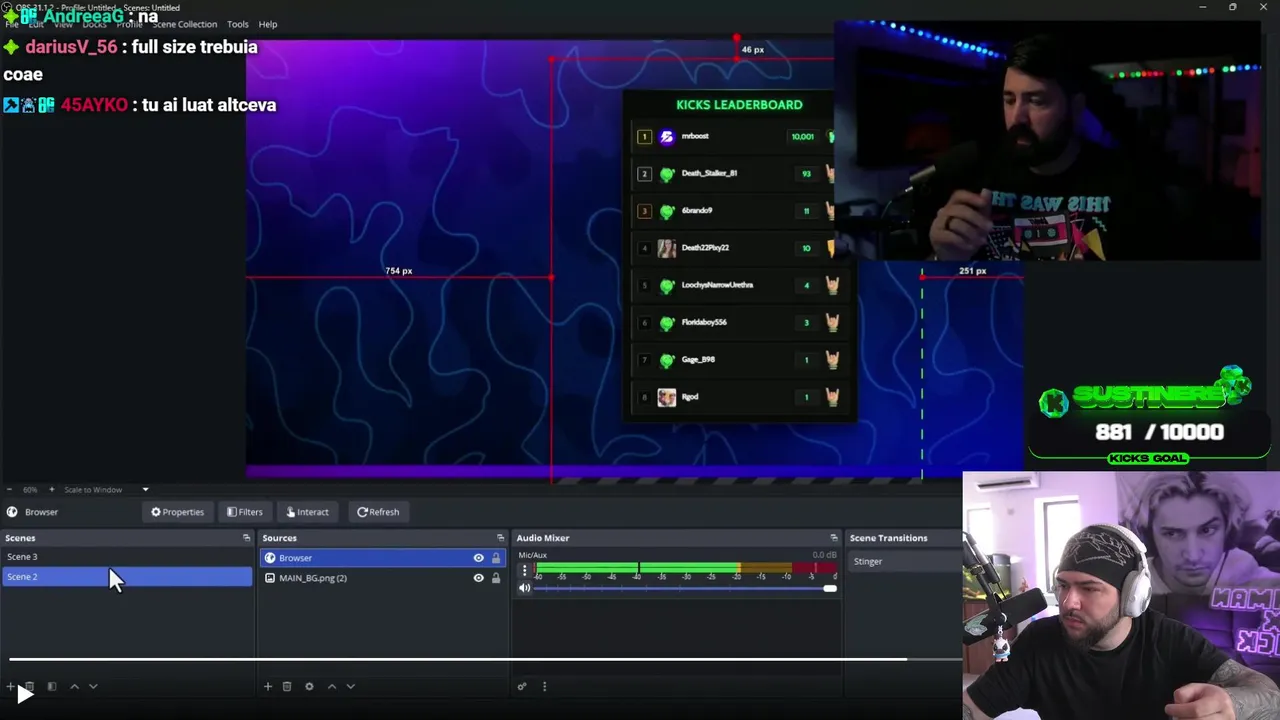Click the KICKS LEADERBOARD title
The height and width of the screenshot is (720, 1280).
[x=739, y=104]
